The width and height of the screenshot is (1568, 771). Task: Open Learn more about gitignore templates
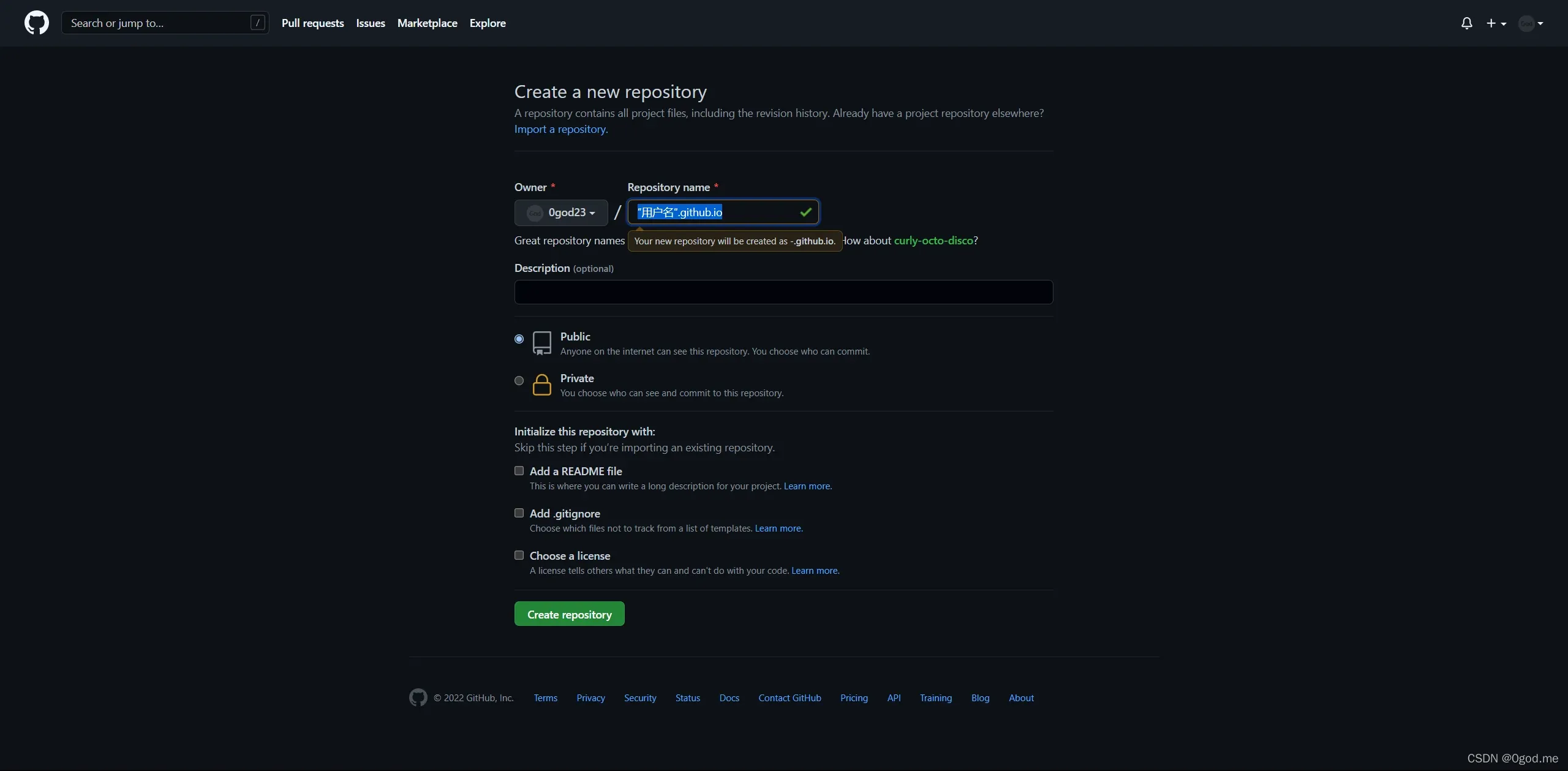coord(778,528)
